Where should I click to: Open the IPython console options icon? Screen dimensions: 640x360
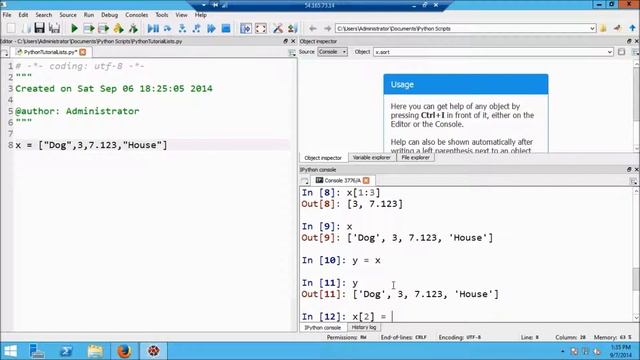633,181
